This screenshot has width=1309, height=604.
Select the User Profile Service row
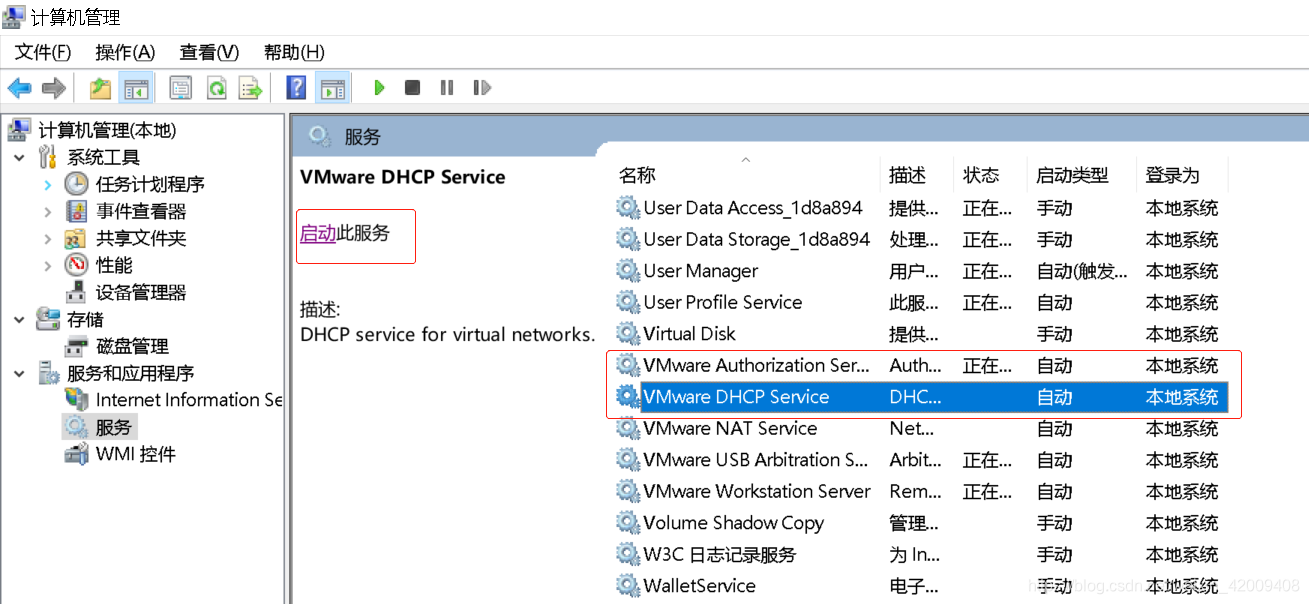click(x=920, y=303)
